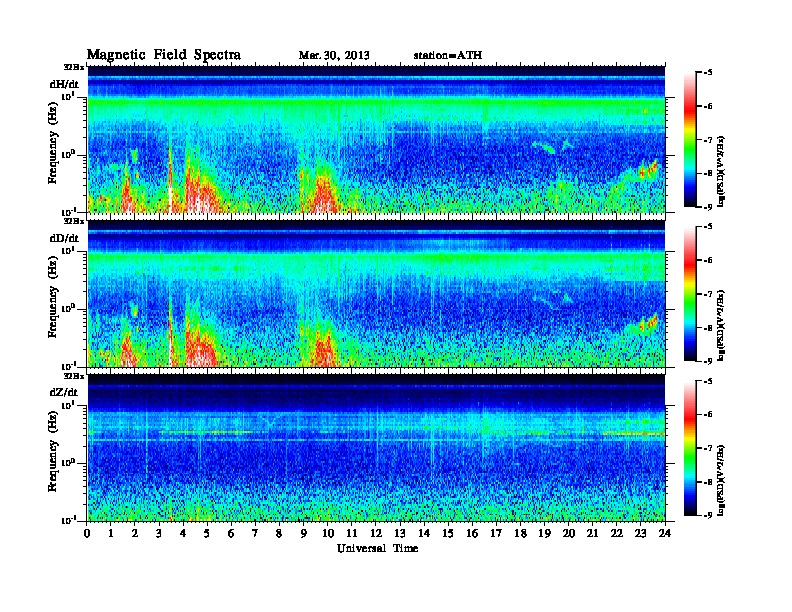The height and width of the screenshot is (612, 792).
Task: Click hour tick label '24' on time axis
Action: coord(665,533)
